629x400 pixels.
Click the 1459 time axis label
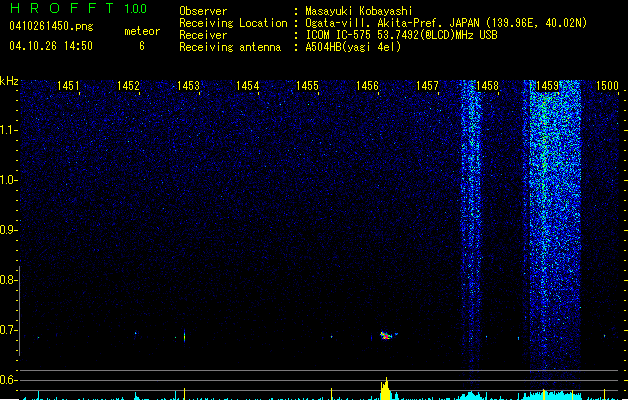547,86
